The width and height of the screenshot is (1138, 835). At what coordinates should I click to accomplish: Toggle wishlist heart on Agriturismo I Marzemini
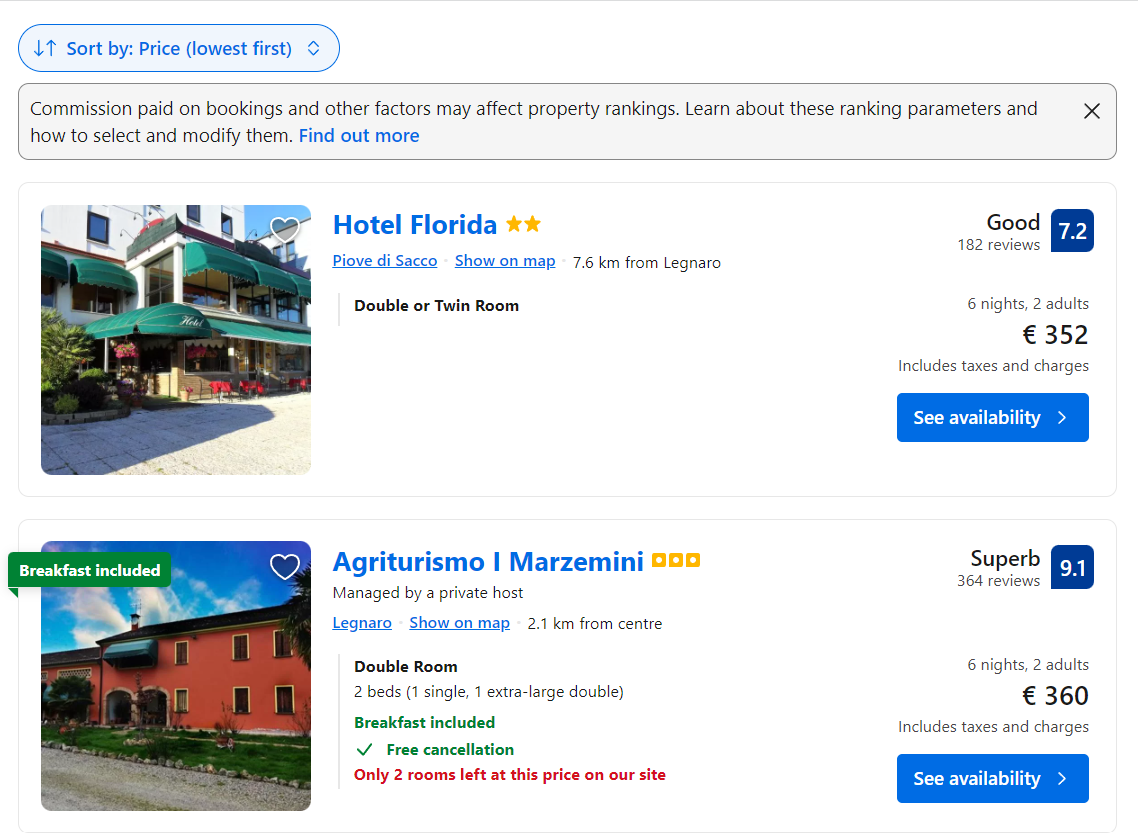(284, 567)
